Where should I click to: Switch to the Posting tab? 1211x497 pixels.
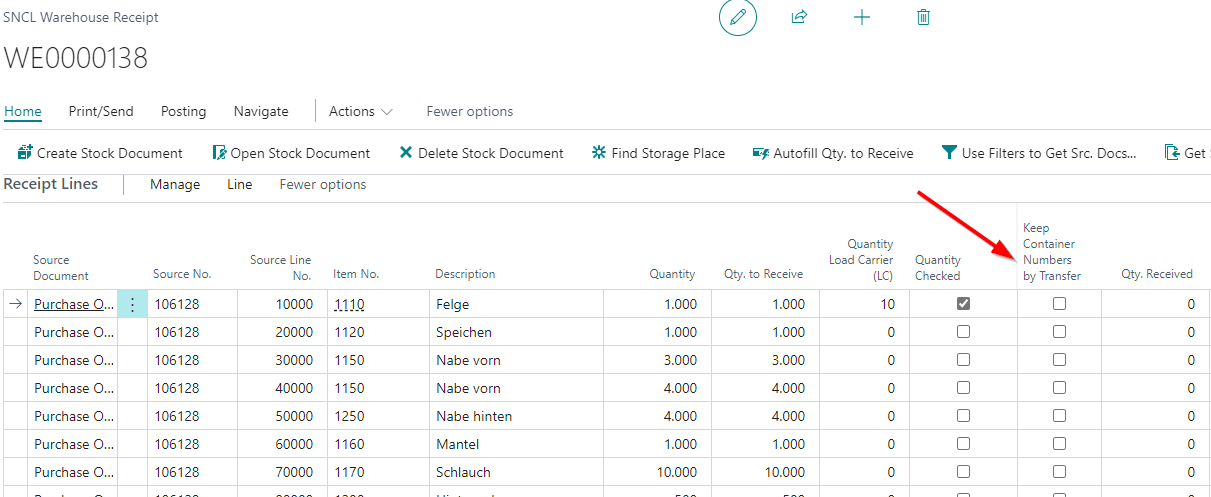(x=183, y=111)
